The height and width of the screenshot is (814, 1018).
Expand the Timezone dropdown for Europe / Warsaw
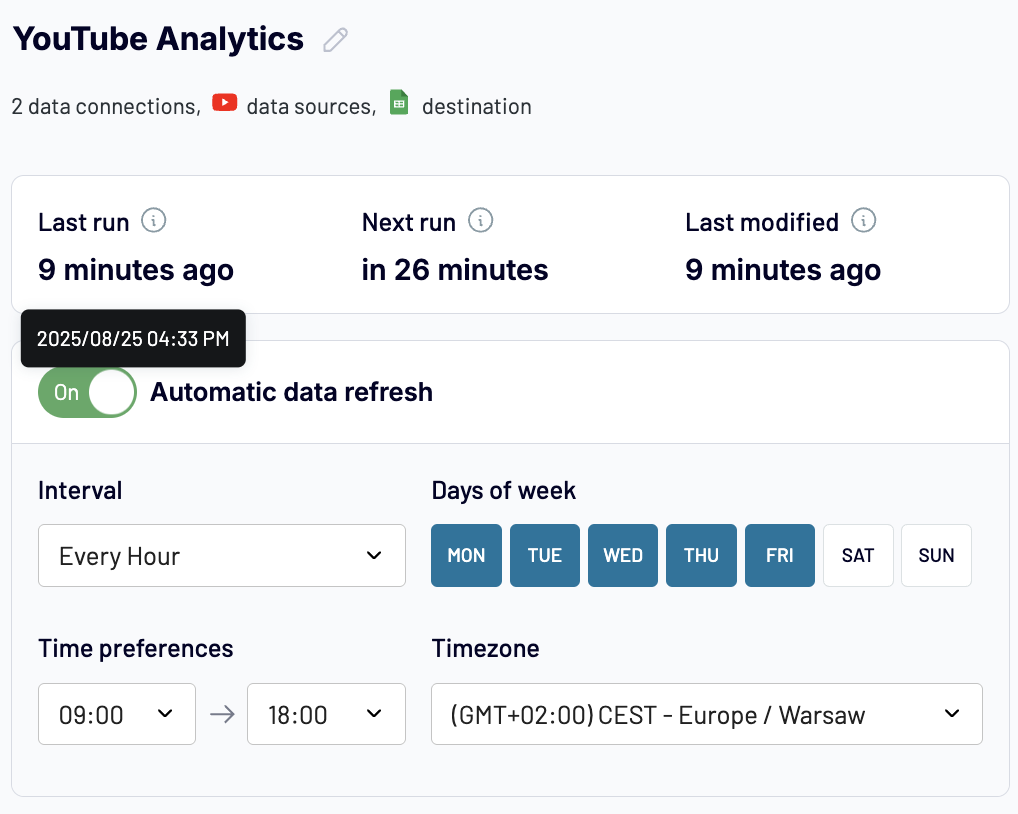706,714
